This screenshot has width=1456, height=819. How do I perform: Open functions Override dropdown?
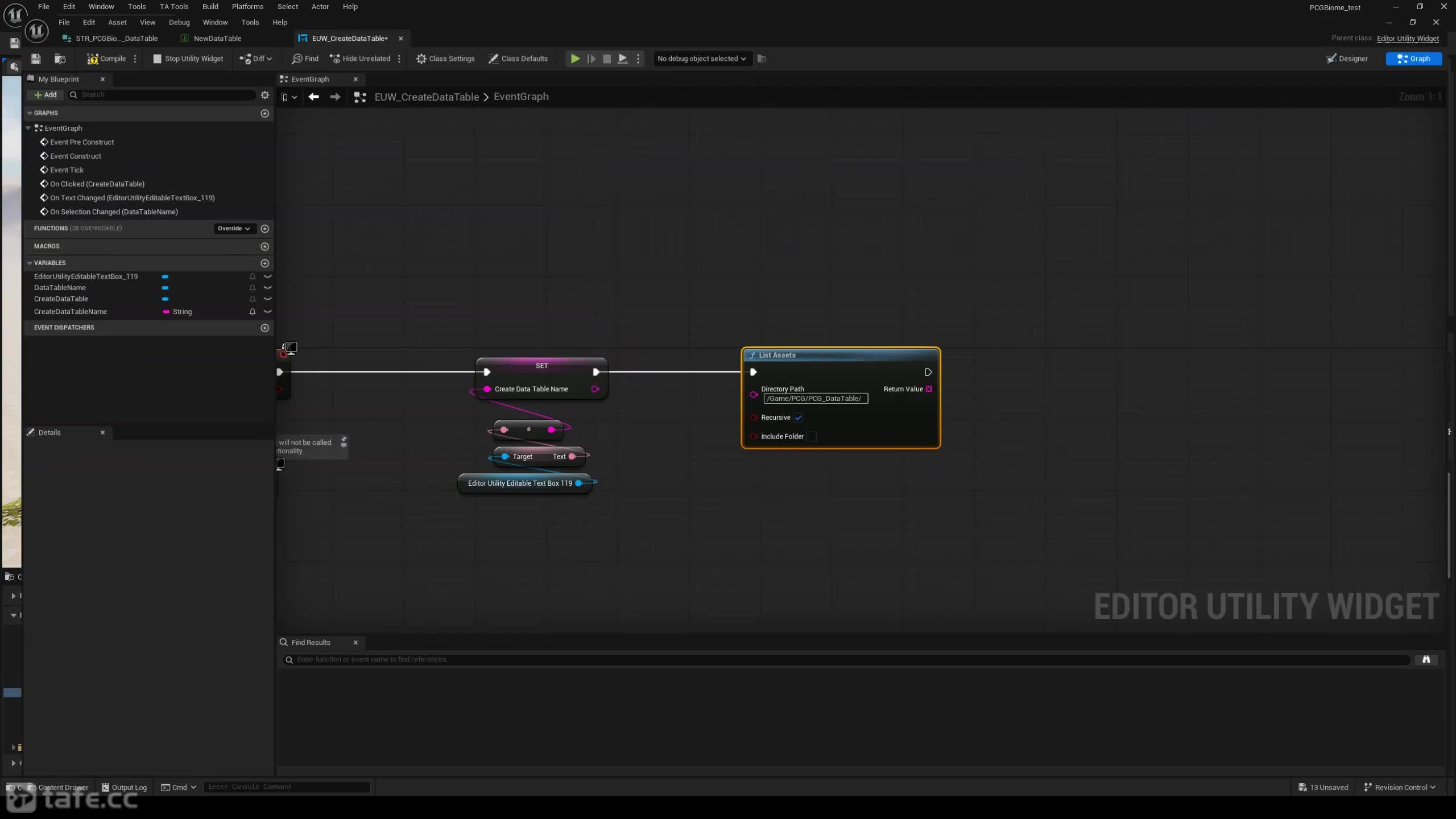234,228
